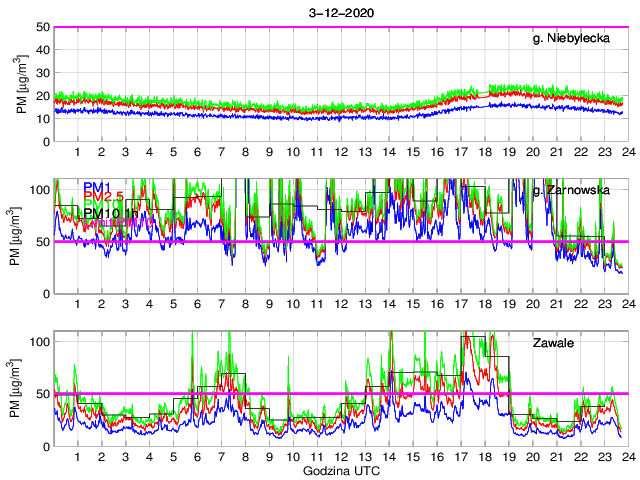This screenshot has height=480, width=640.
Task: Click the g. Zarnowska station label
Action: [x=571, y=190]
